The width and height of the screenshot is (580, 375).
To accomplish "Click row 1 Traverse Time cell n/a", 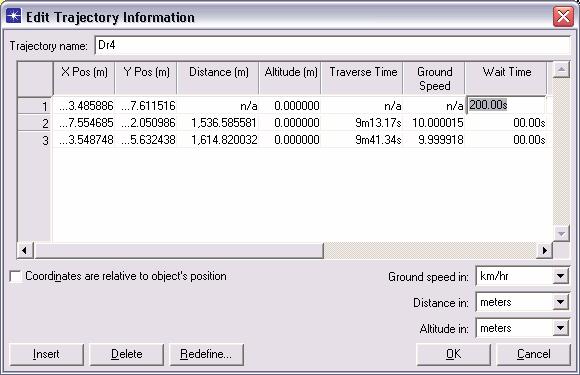I will coord(362,106).
